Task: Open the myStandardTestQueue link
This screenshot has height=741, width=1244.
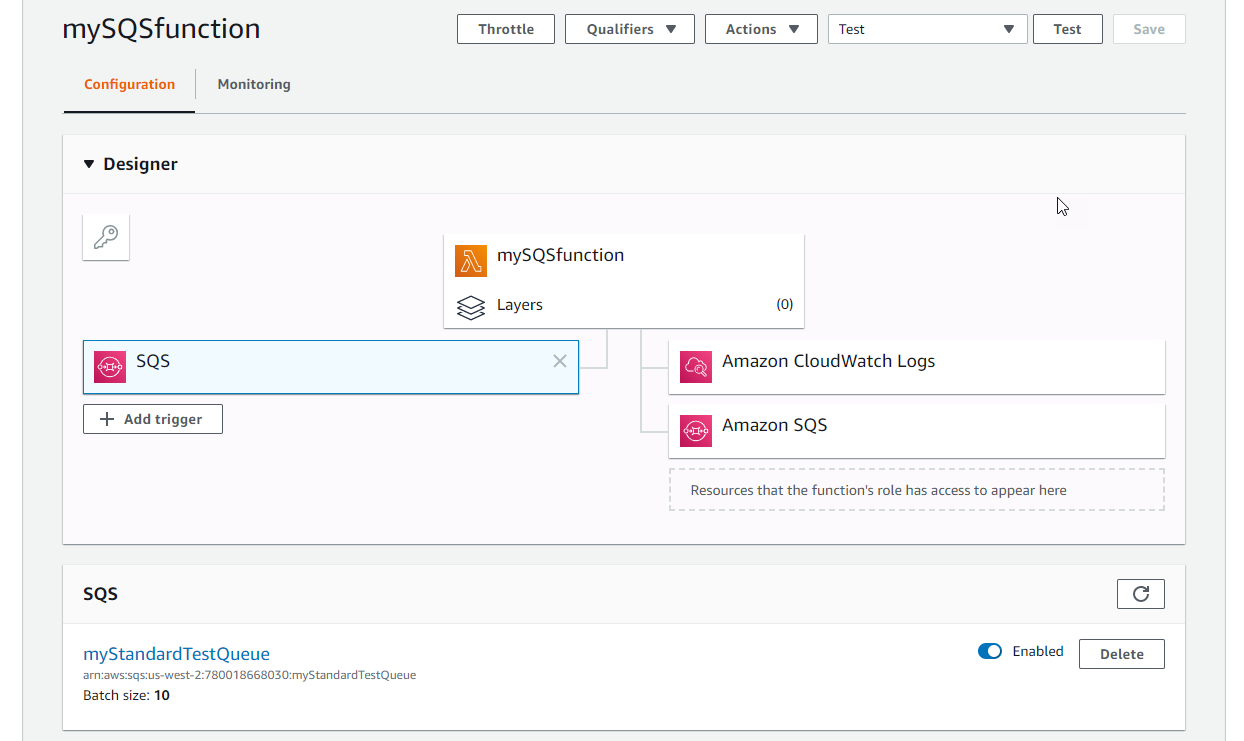Action: tap(176, 654)
